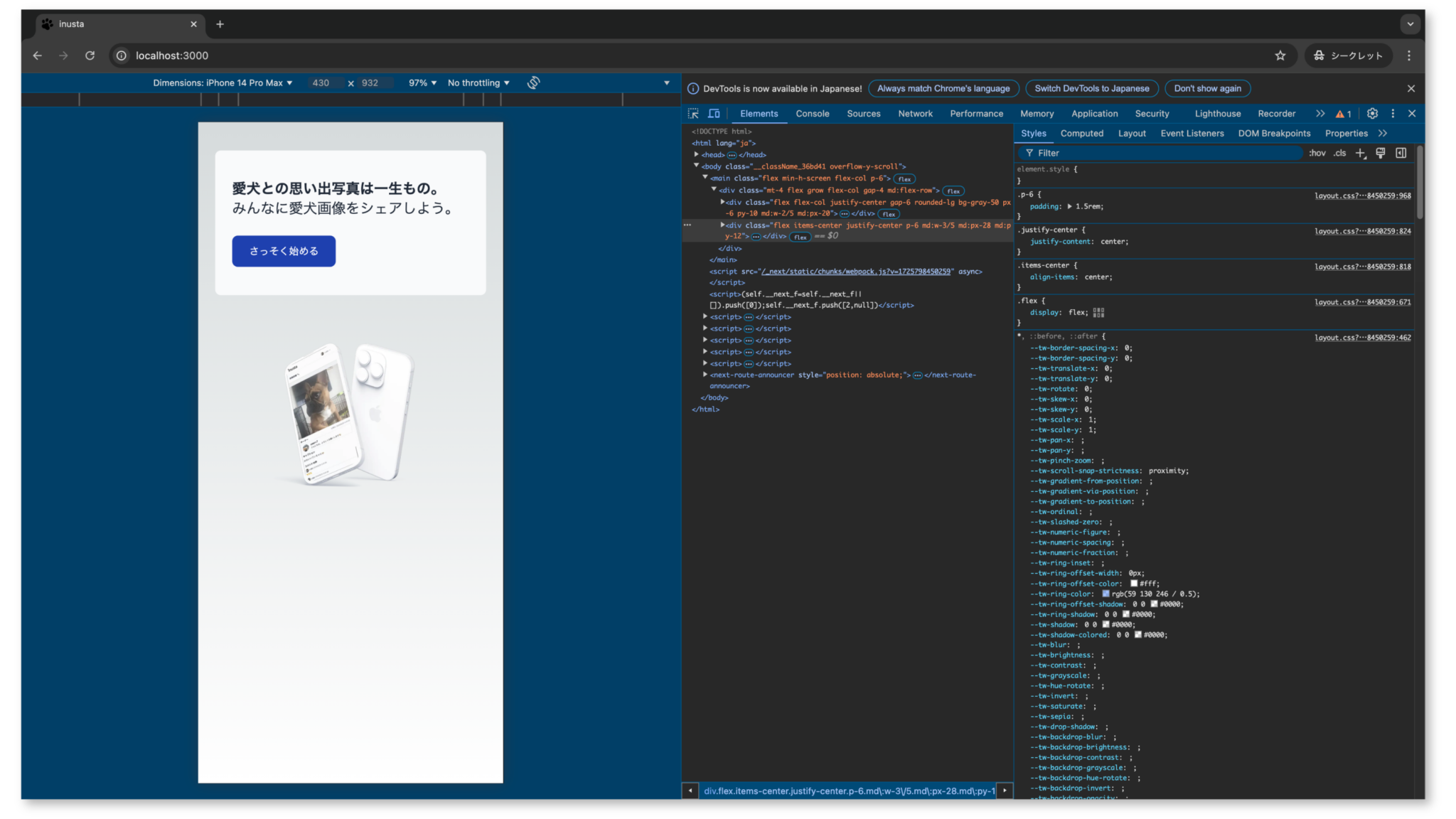The width and height of the screenshot is (1456, 819).
Task: Show more Styles sidebar tabs chevron
Action: [1383, 134]
